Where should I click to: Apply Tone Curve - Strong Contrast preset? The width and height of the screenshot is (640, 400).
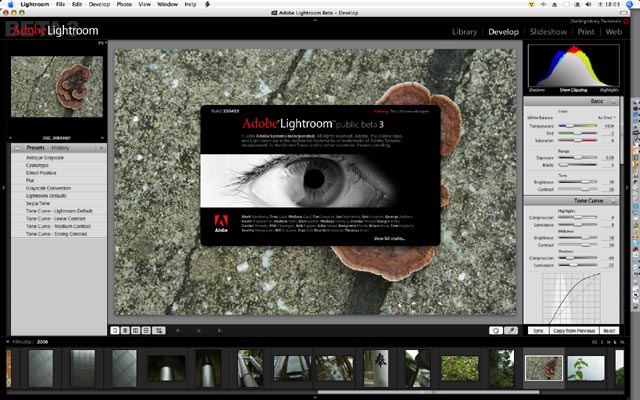coord(59,234)
